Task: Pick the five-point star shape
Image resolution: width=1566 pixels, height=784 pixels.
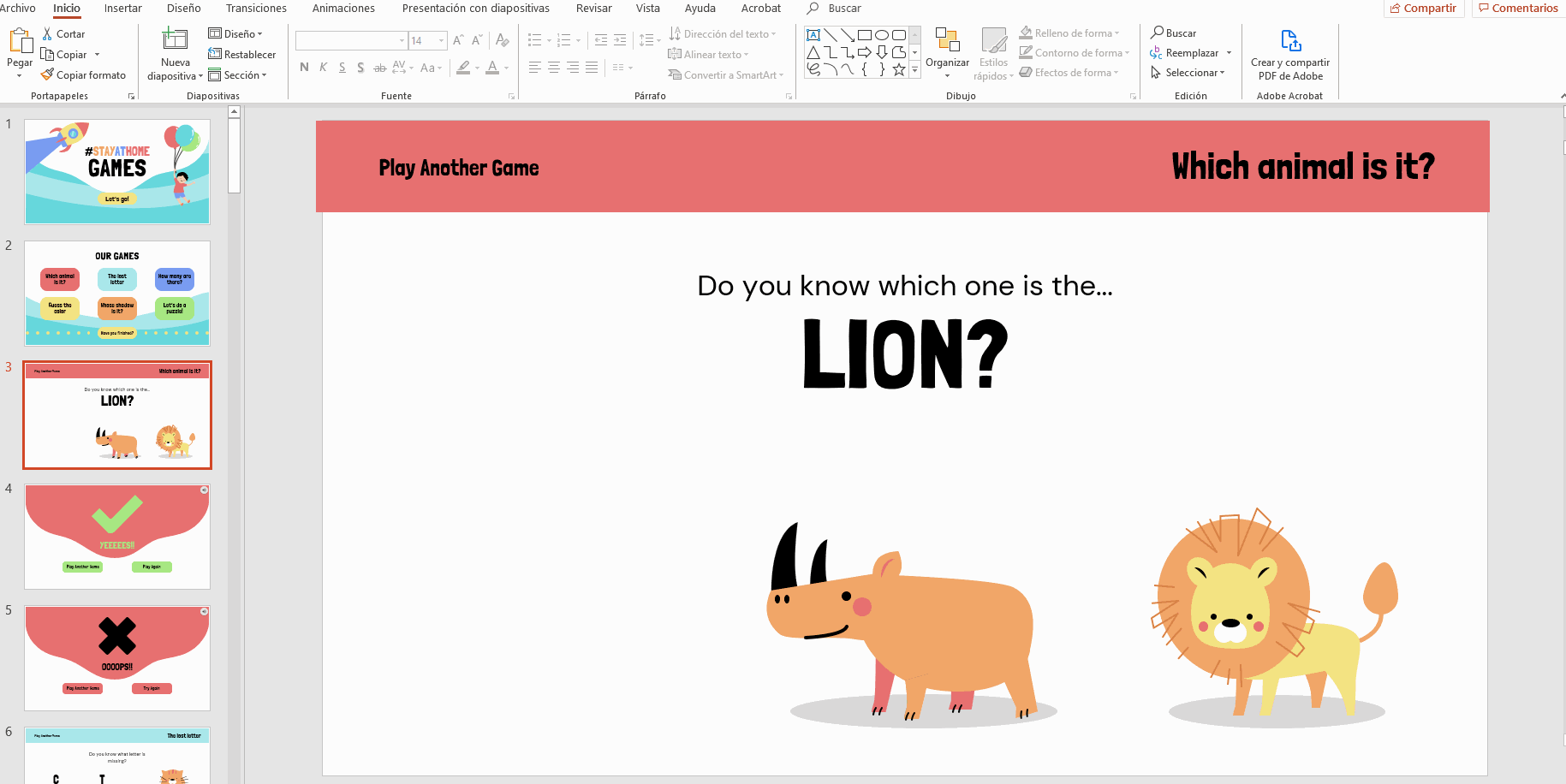Action: [x=898, y=70]
